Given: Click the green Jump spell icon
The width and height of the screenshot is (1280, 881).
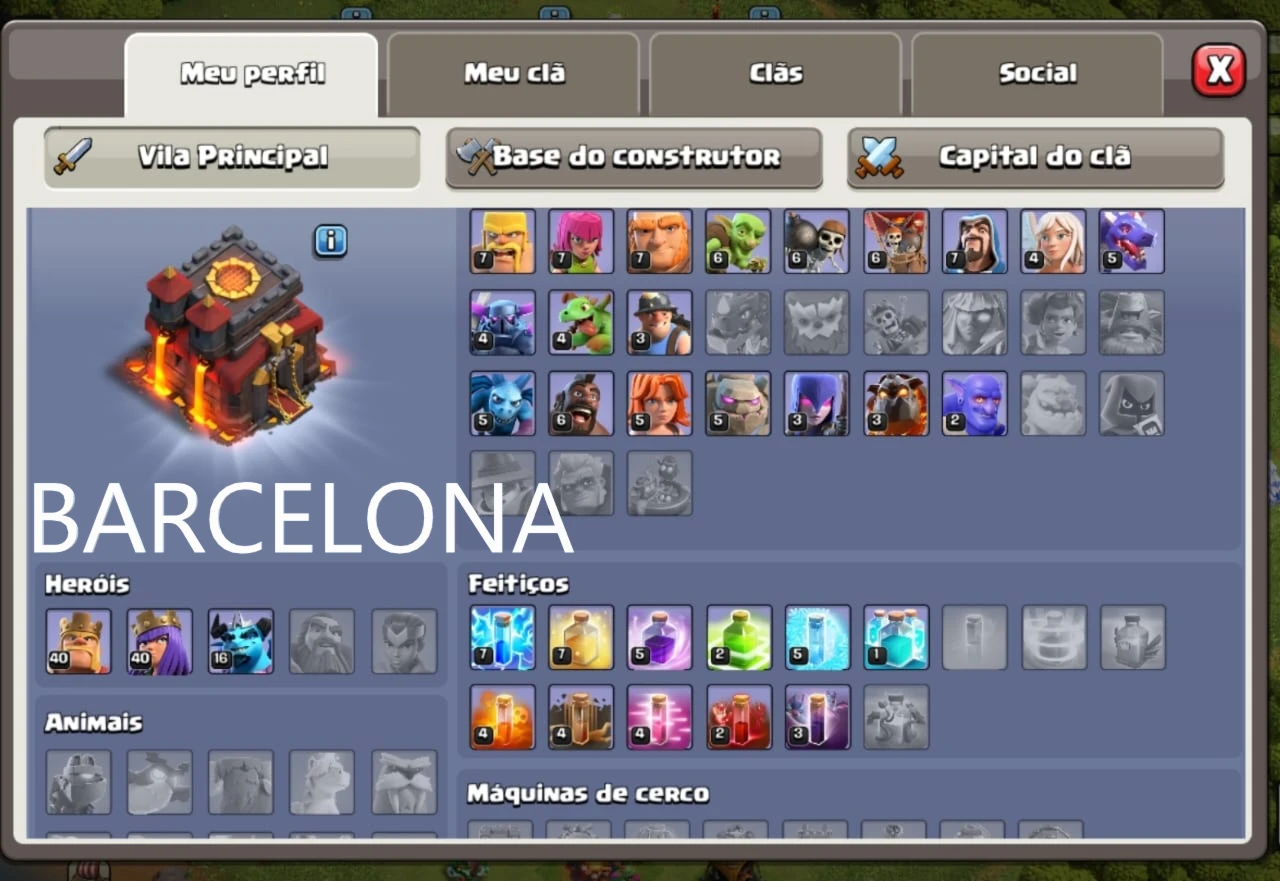Looking at the screenshot, I should click(x=739, y=637).
